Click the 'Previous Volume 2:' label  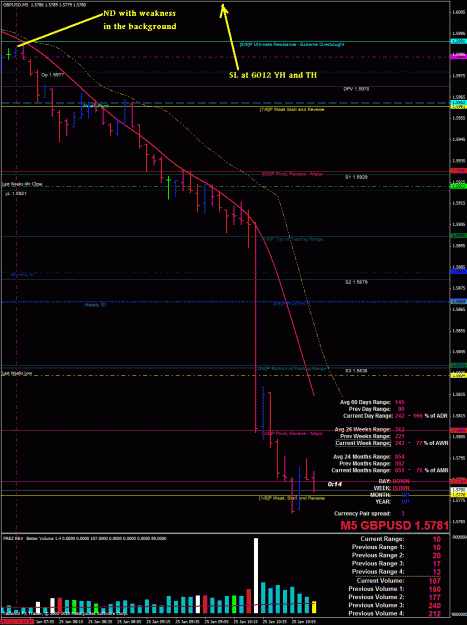click(x=376, y=597)
